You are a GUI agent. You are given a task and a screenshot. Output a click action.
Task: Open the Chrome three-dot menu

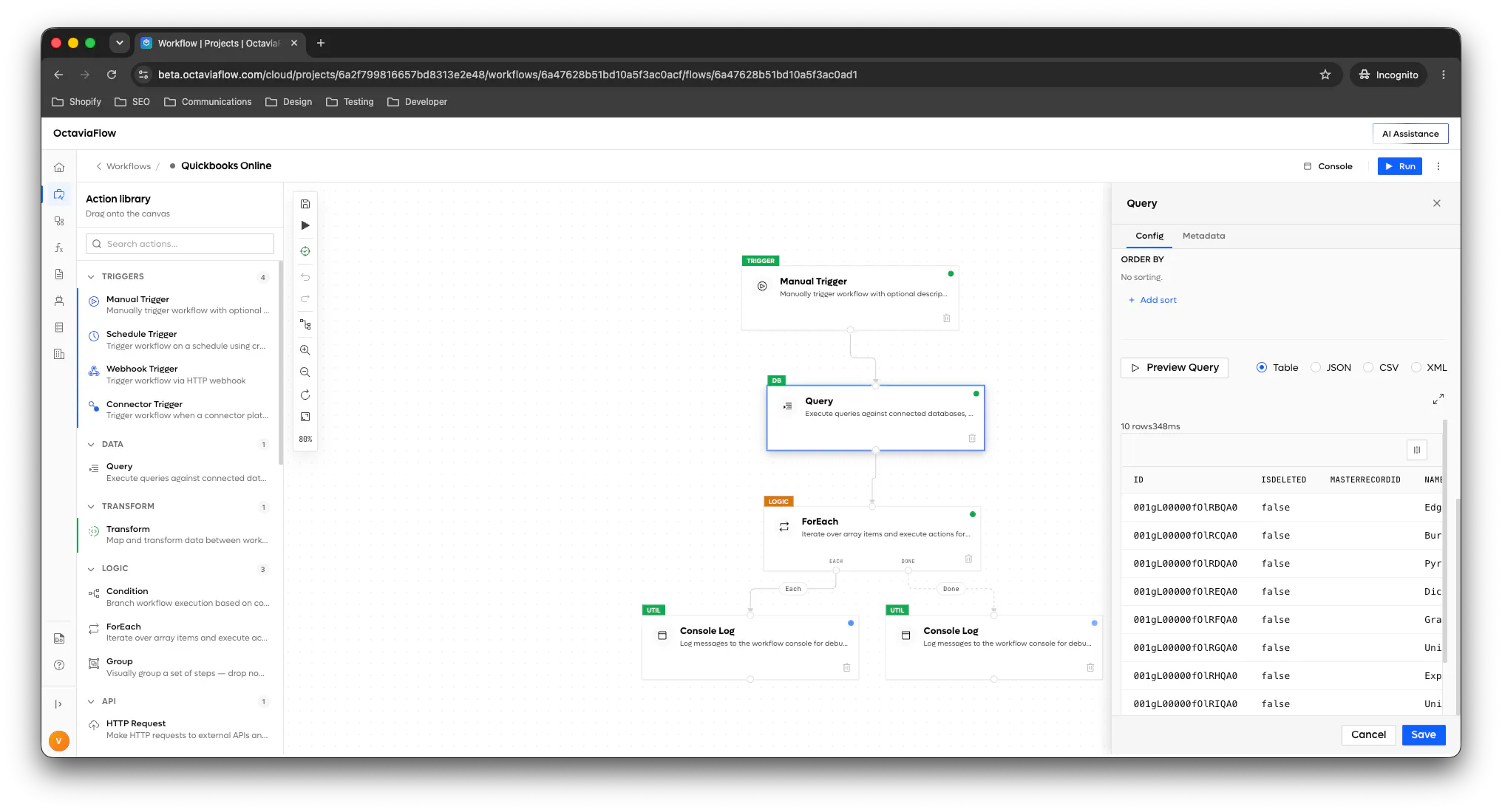pyautogui.click(x=1444, y=75)
